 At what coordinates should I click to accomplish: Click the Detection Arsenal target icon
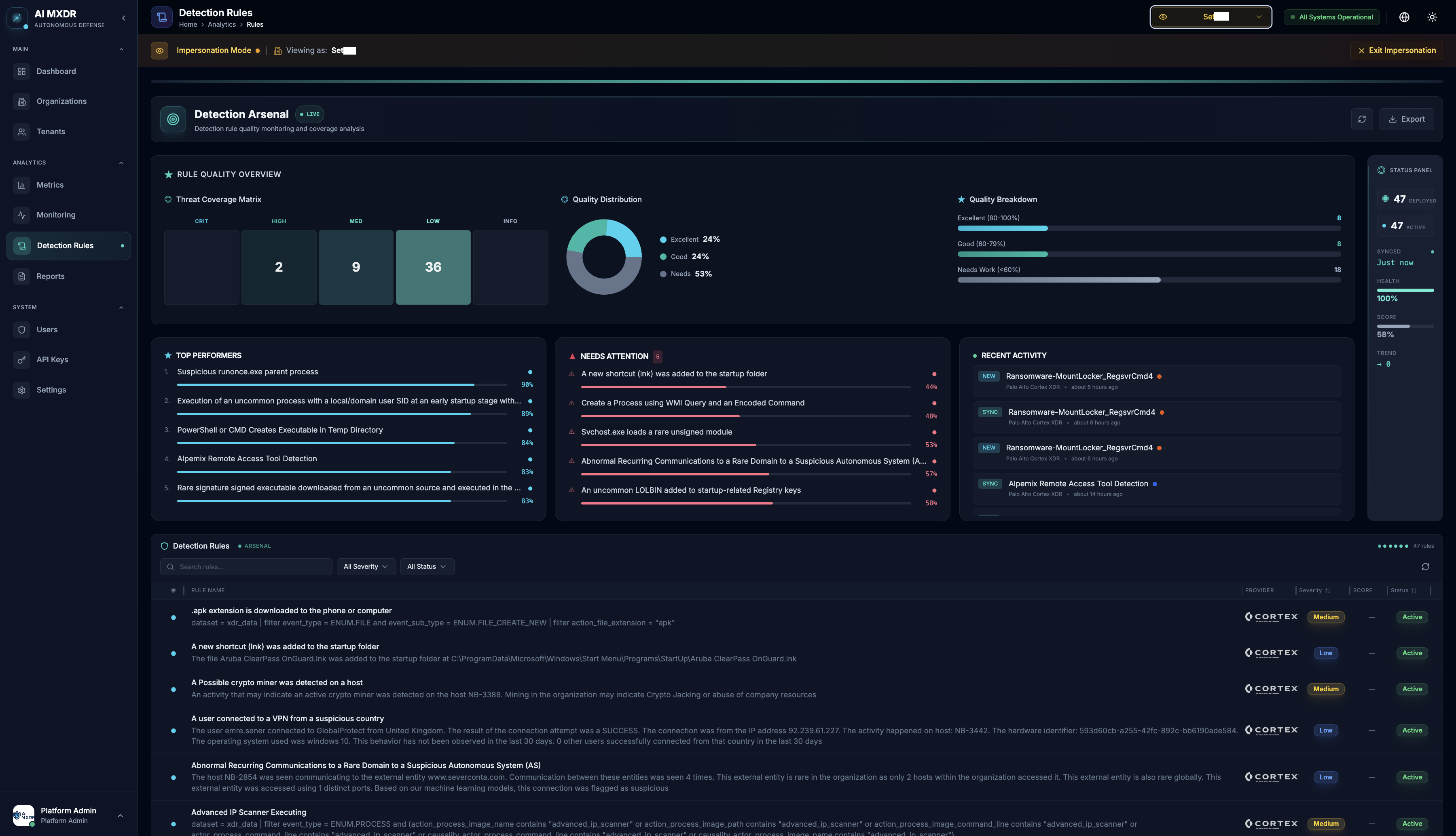pos(173,119)
